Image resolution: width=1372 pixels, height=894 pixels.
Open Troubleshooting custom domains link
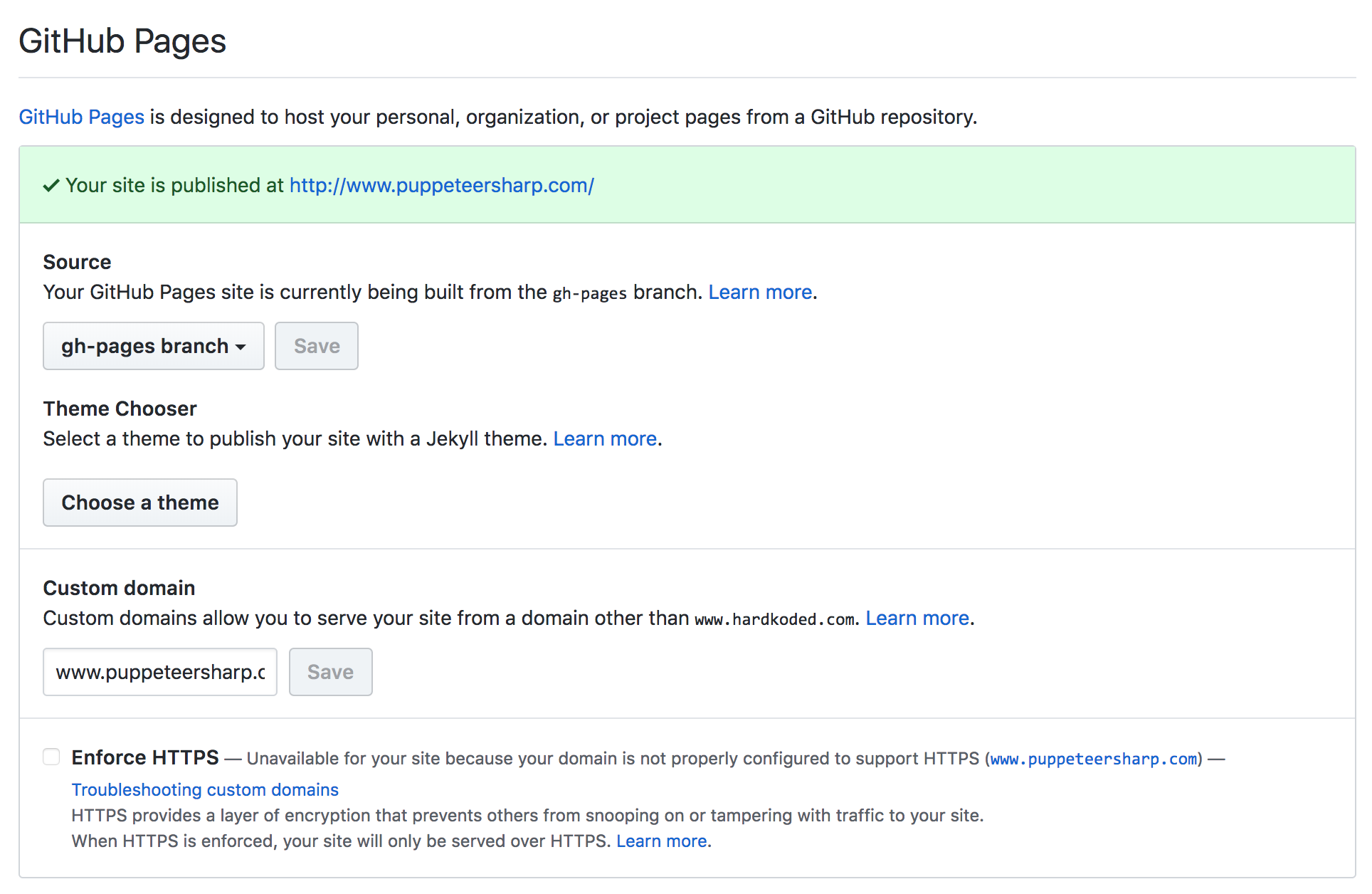[205, 789]
